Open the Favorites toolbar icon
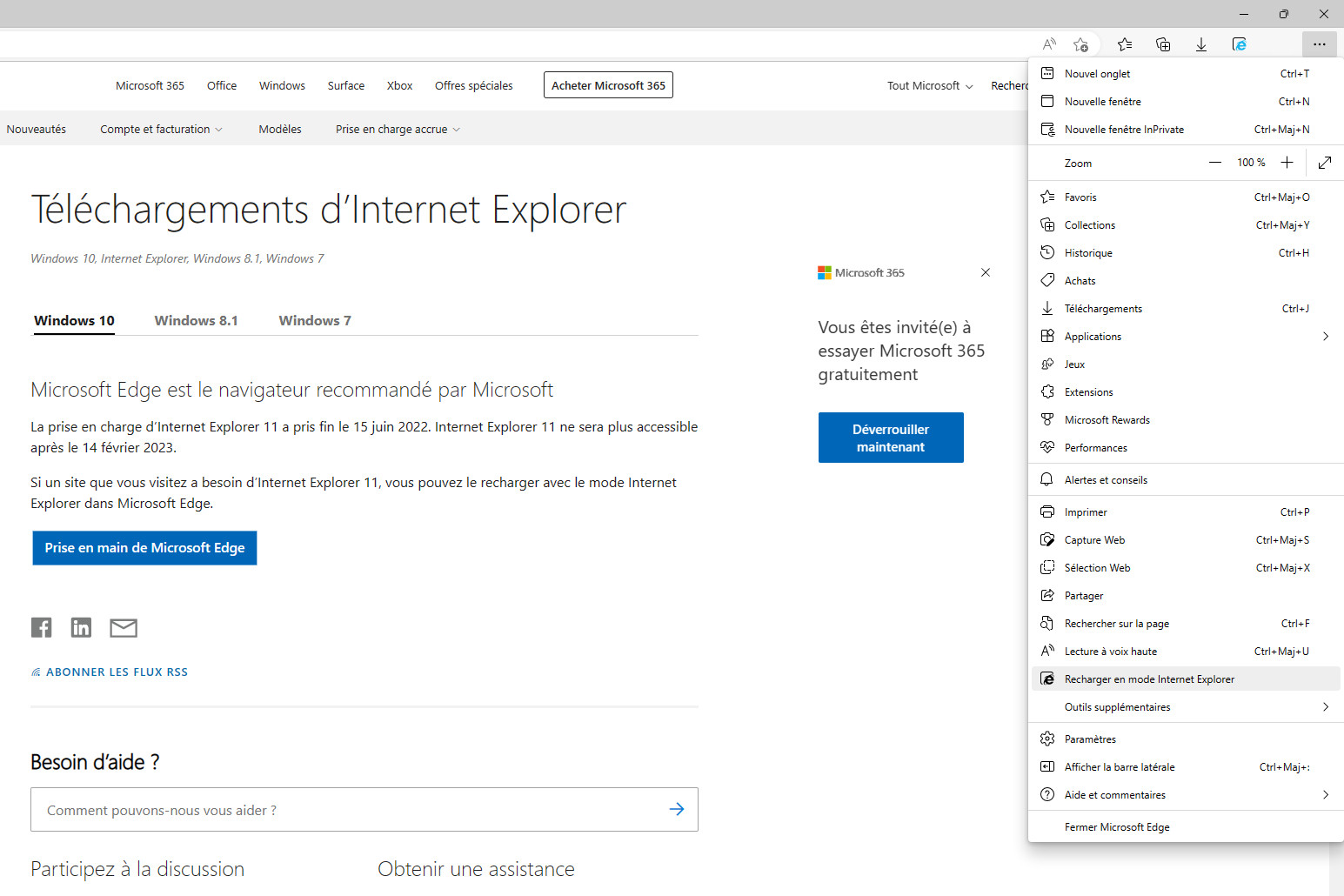Image resolution: width=1344 pixels, height=896 pixels. 1125,44
